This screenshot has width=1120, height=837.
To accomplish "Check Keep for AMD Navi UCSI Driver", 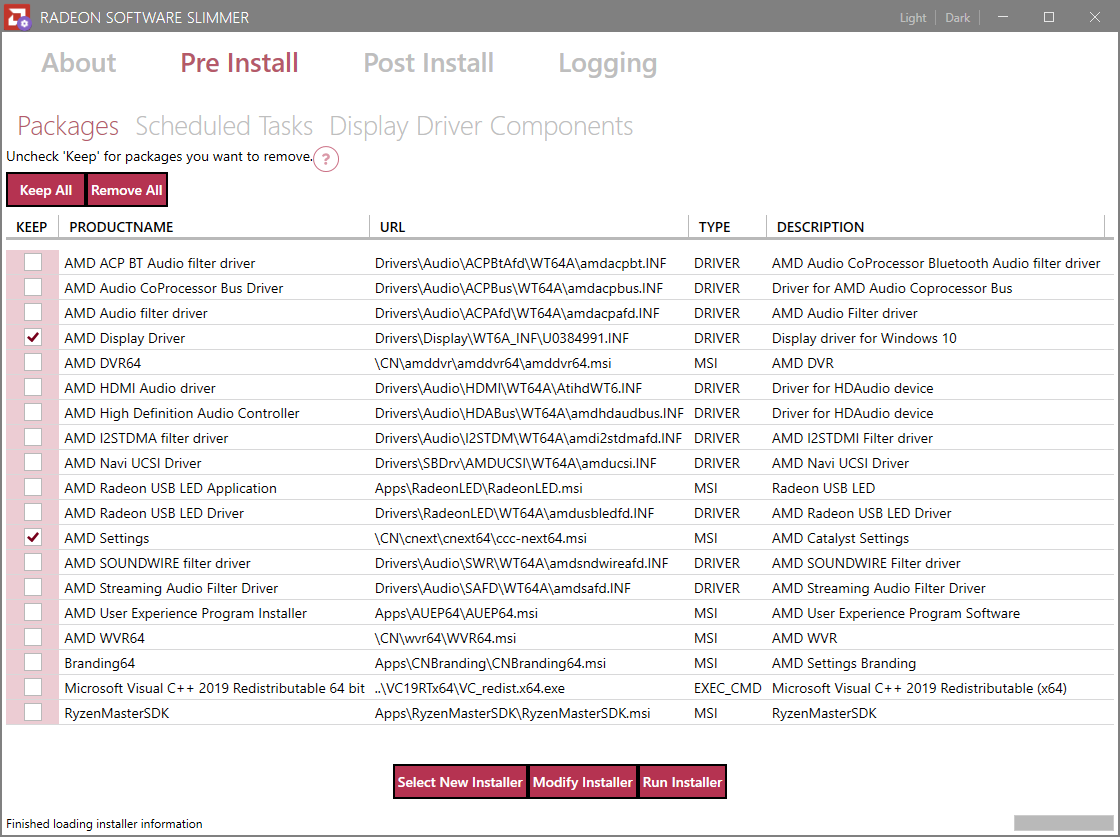I will click(x=33, y=462).
